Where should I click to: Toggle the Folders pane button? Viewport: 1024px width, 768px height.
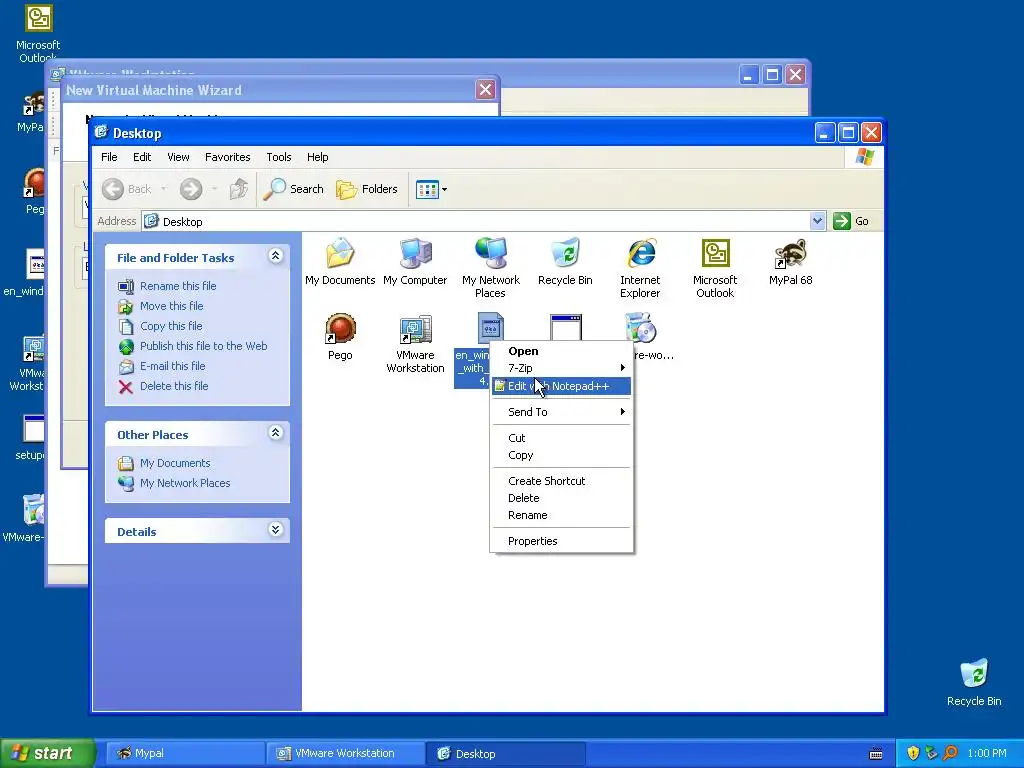click(367, 189)
